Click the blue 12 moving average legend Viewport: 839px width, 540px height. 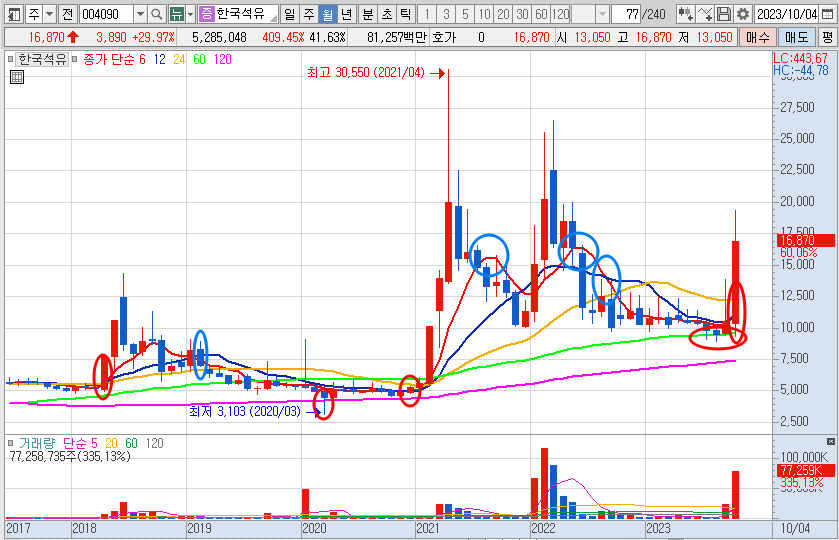click(159, 59)
